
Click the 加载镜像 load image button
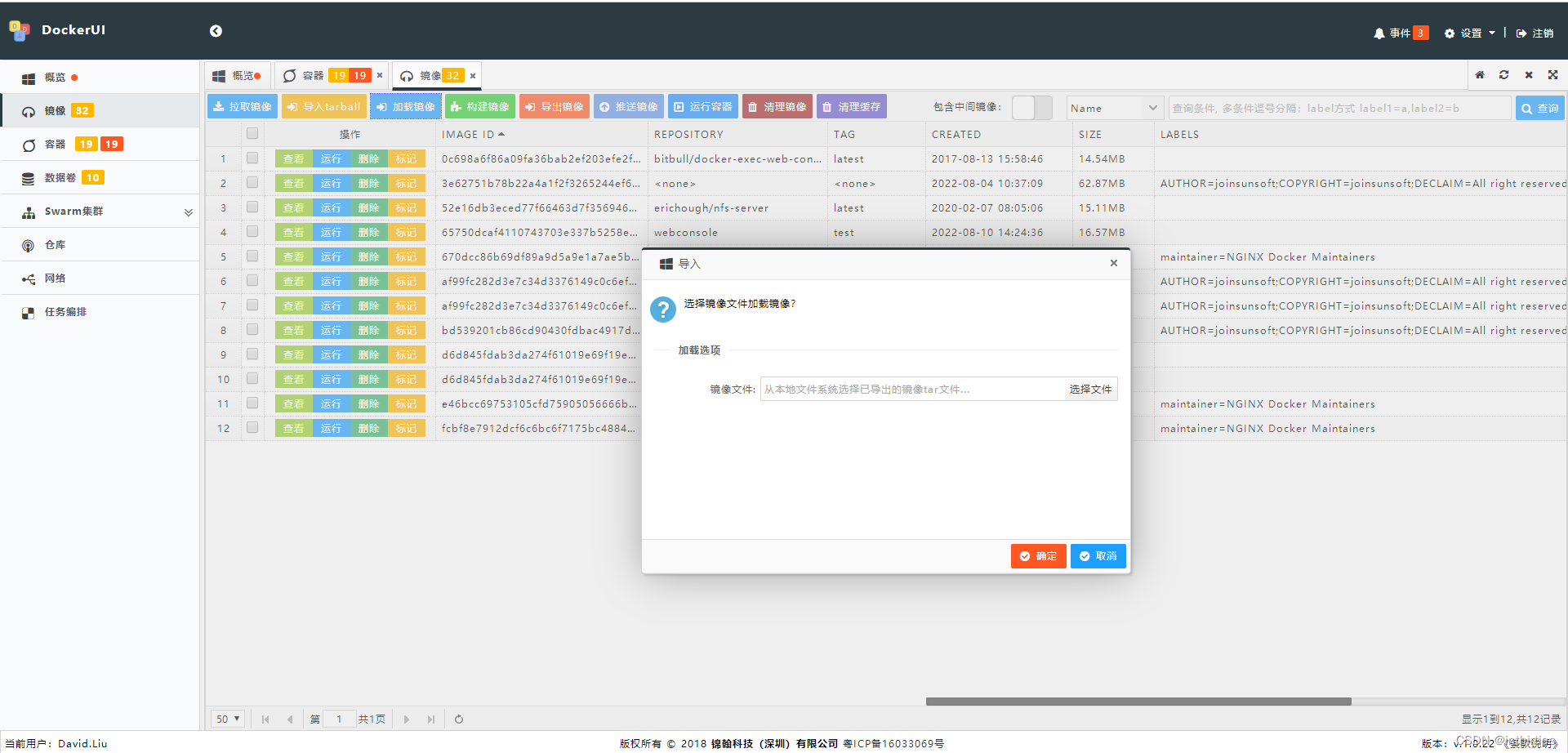coord(406,107)
